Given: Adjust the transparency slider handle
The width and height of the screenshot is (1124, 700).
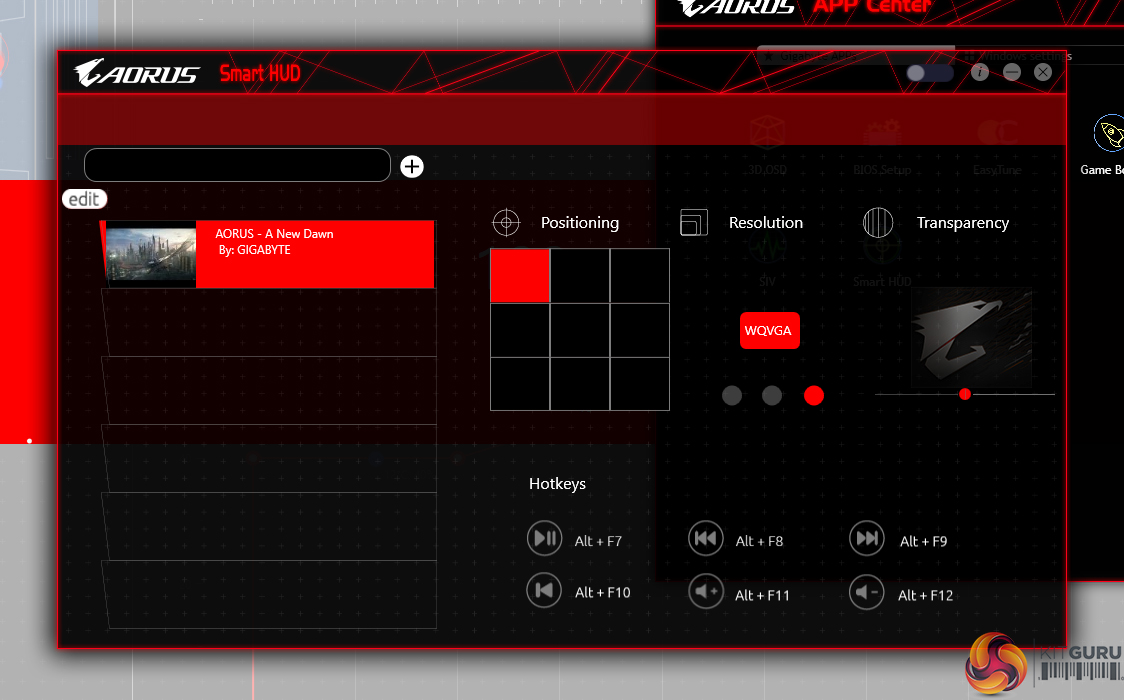Looking at the screenshot, I should 965,394.
